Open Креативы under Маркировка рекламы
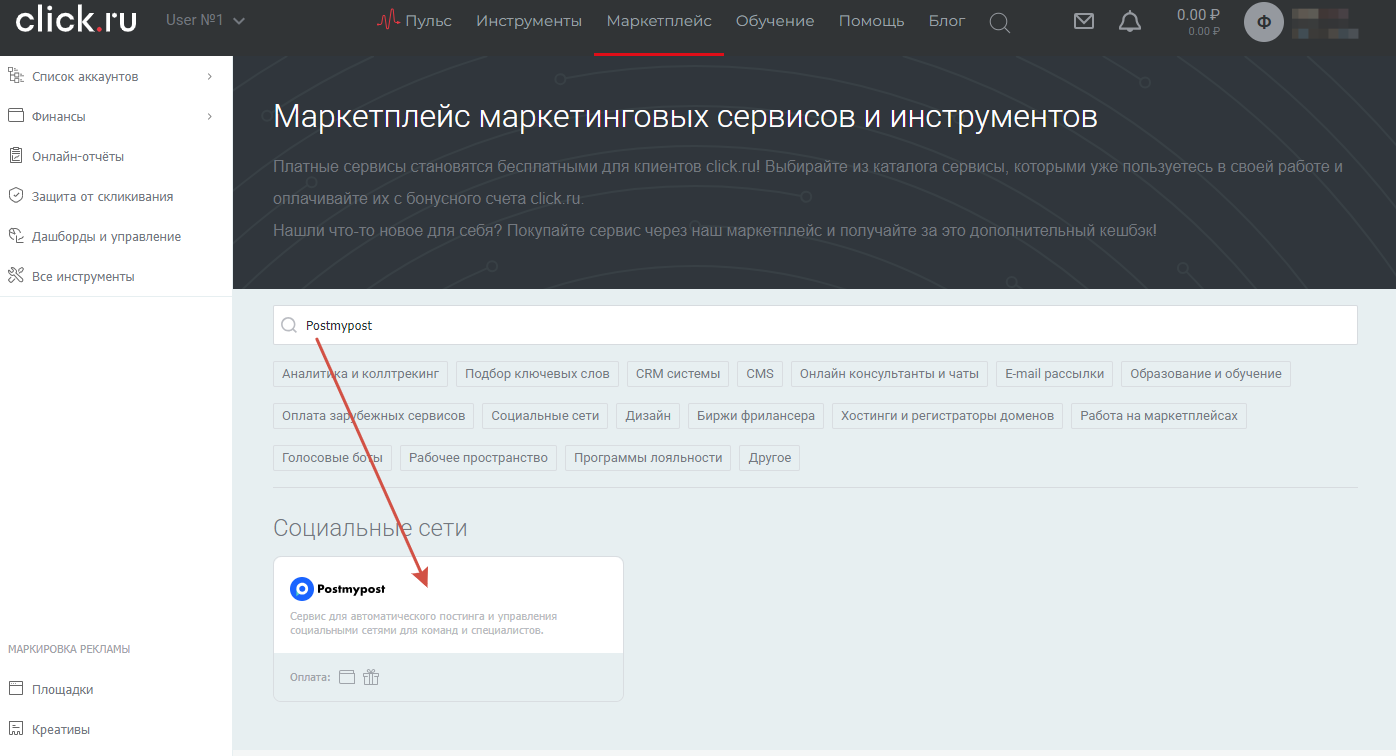 coord(61,729)
